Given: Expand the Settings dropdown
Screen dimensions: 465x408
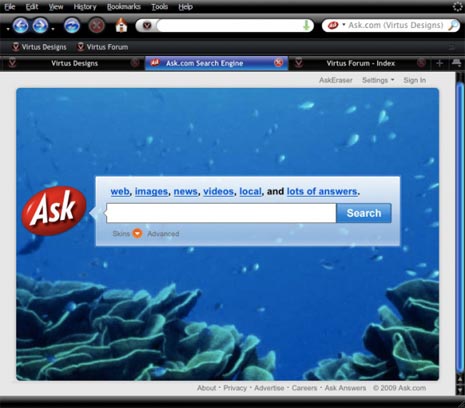Looking at the screenshot, I should [378, 80].
